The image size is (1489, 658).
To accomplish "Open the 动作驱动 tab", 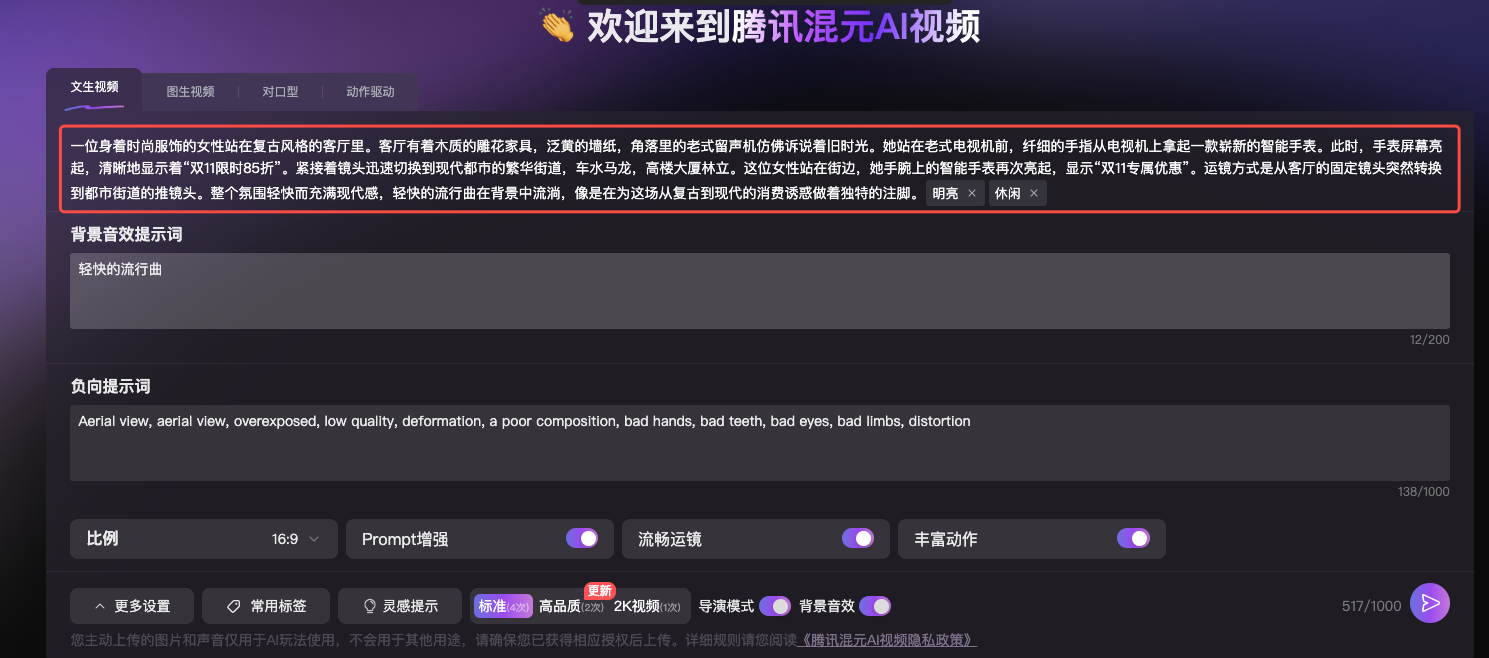I will 370,91.
